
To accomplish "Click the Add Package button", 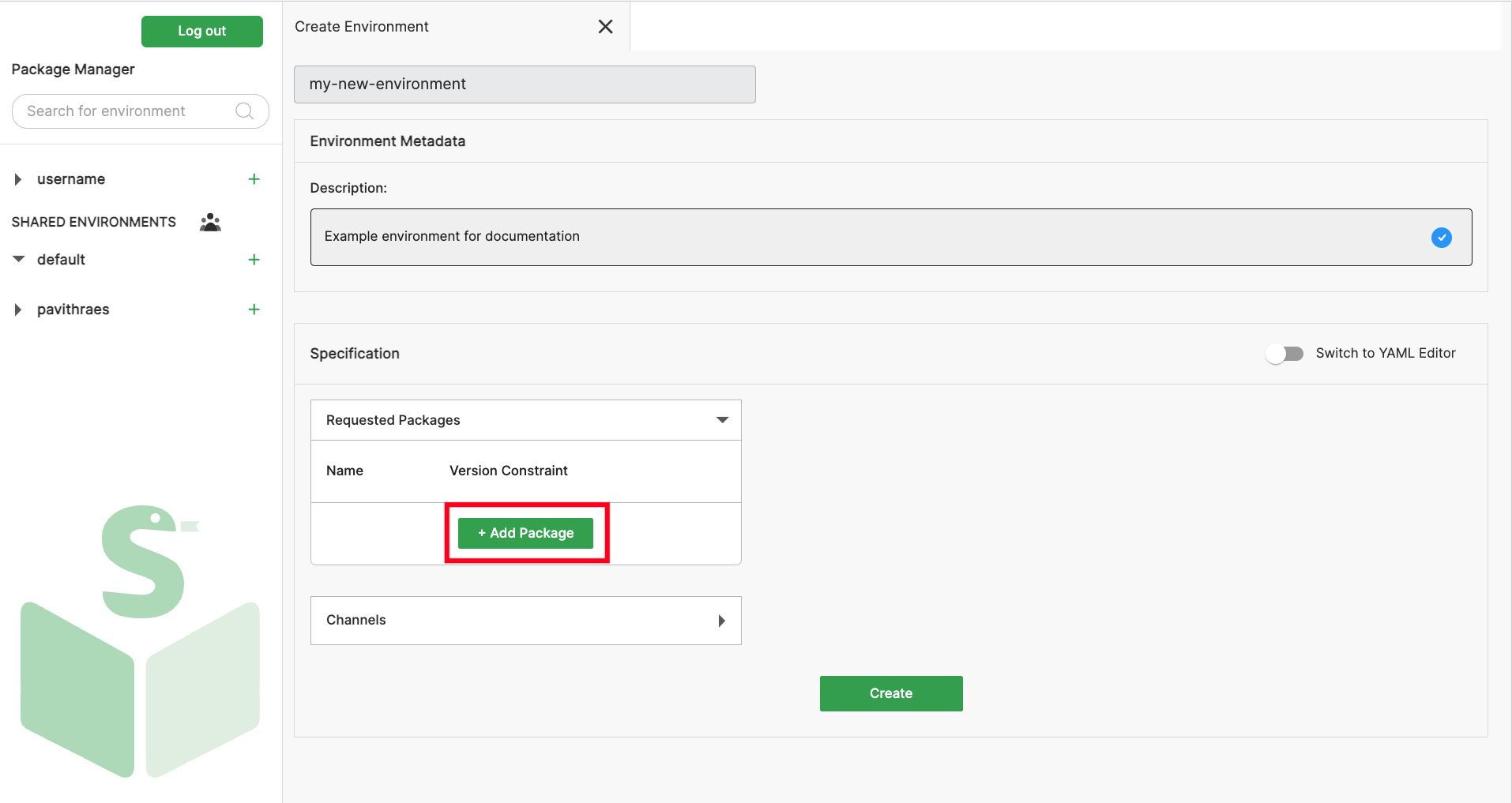I will [525, 532].
